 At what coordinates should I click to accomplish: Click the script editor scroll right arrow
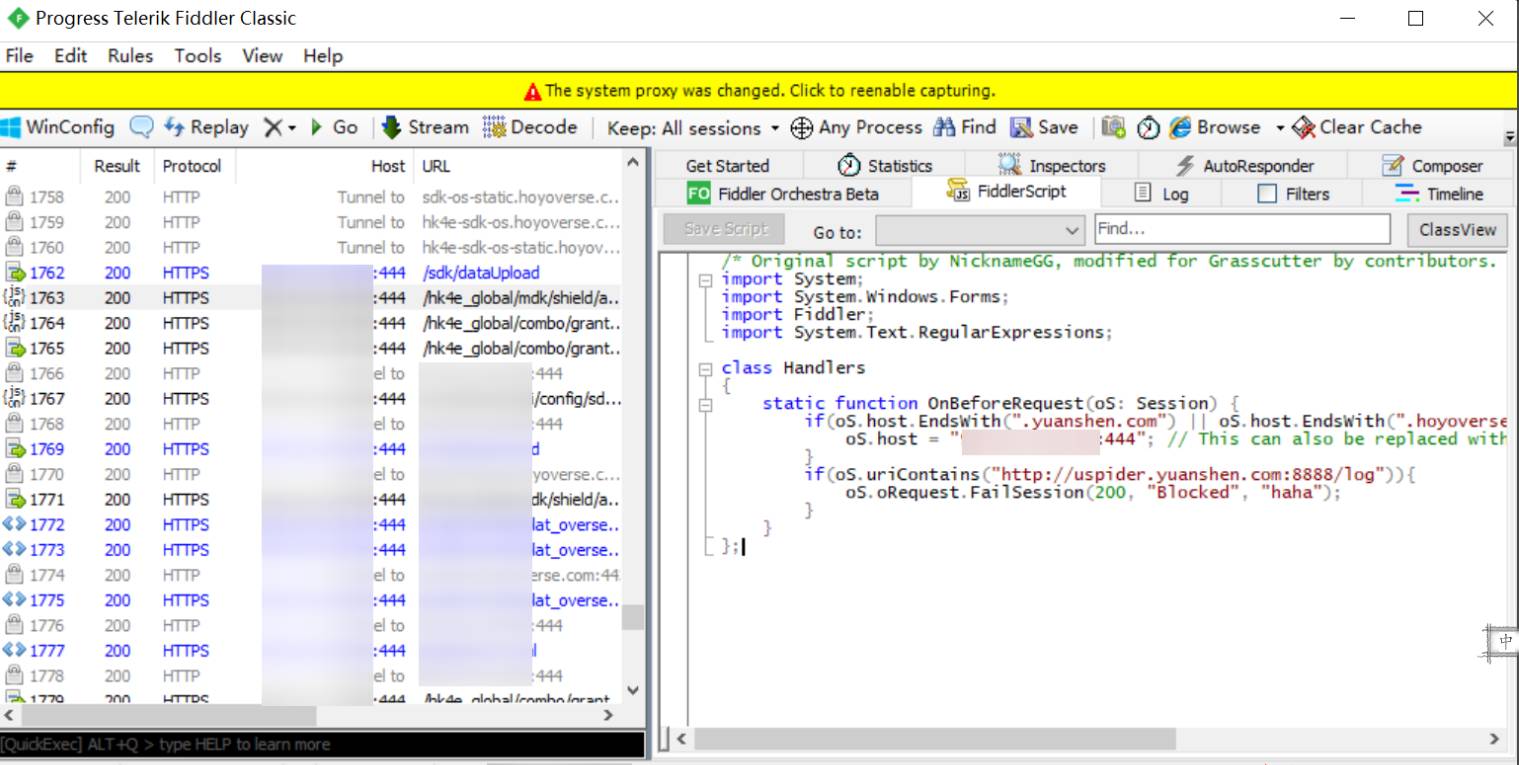(x=1495, y=739)
